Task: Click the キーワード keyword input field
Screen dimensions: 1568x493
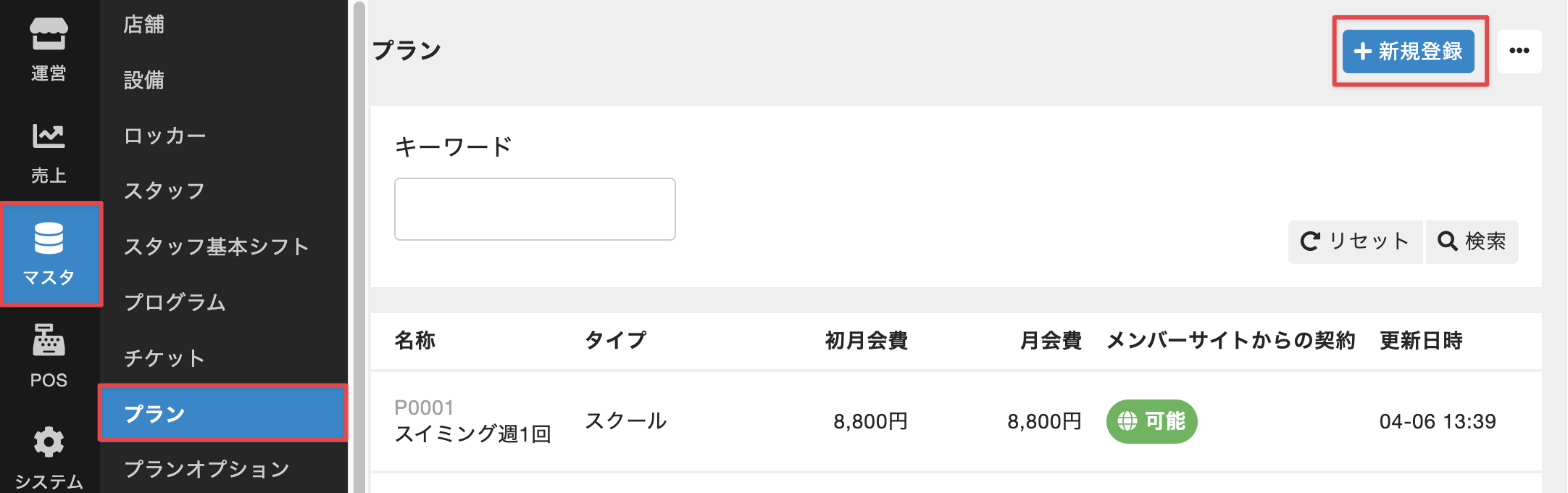Action: [x=535, y=209]
